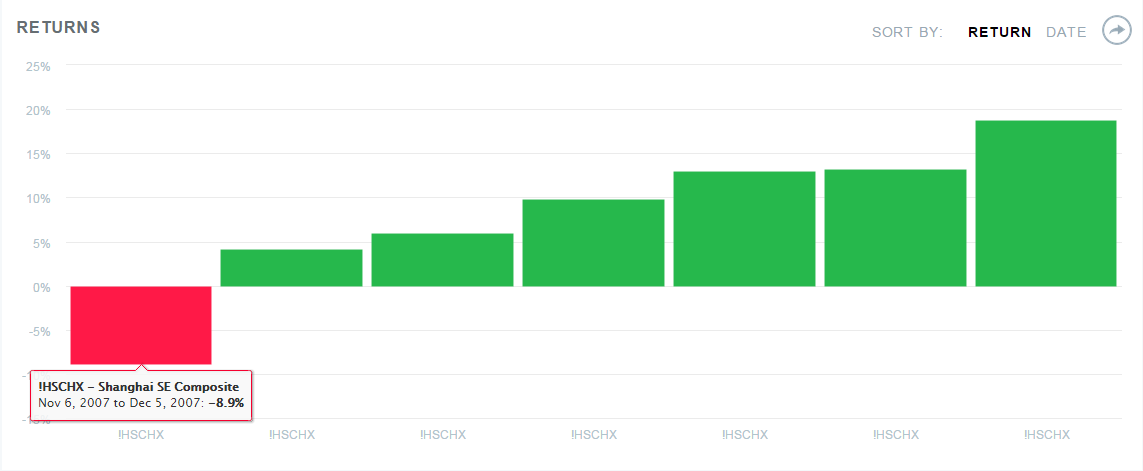Click the share arrow icon
The image size is (1143, 471).
coord(1116,31)
